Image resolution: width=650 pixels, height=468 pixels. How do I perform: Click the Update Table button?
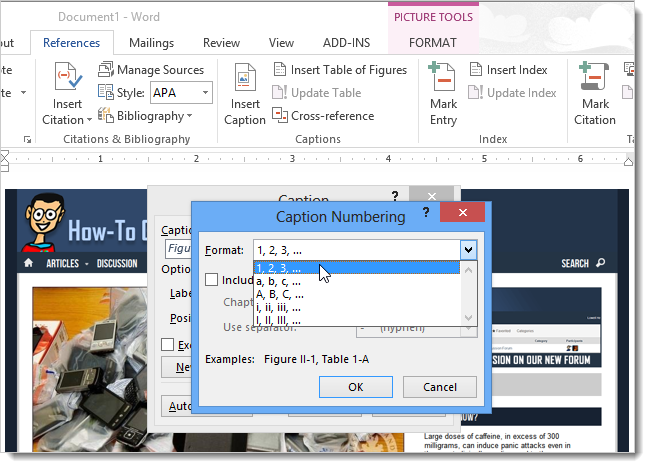pos(317,93)
